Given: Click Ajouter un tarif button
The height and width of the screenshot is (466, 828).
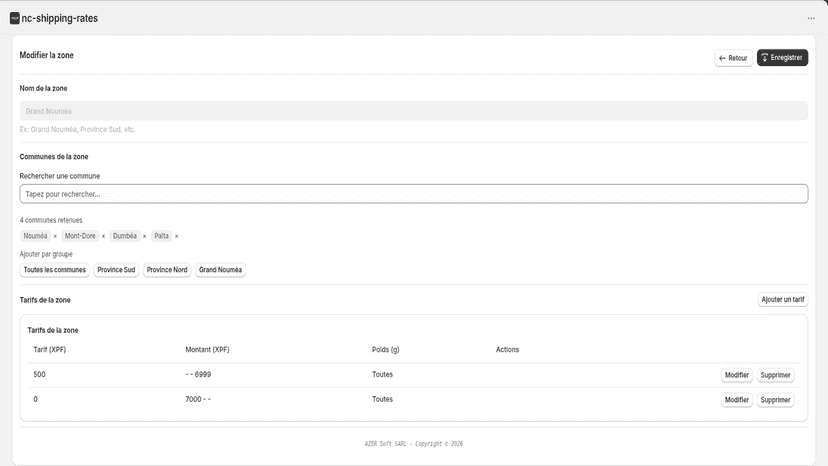Looking at the screenshot, I should coord(783,300).
